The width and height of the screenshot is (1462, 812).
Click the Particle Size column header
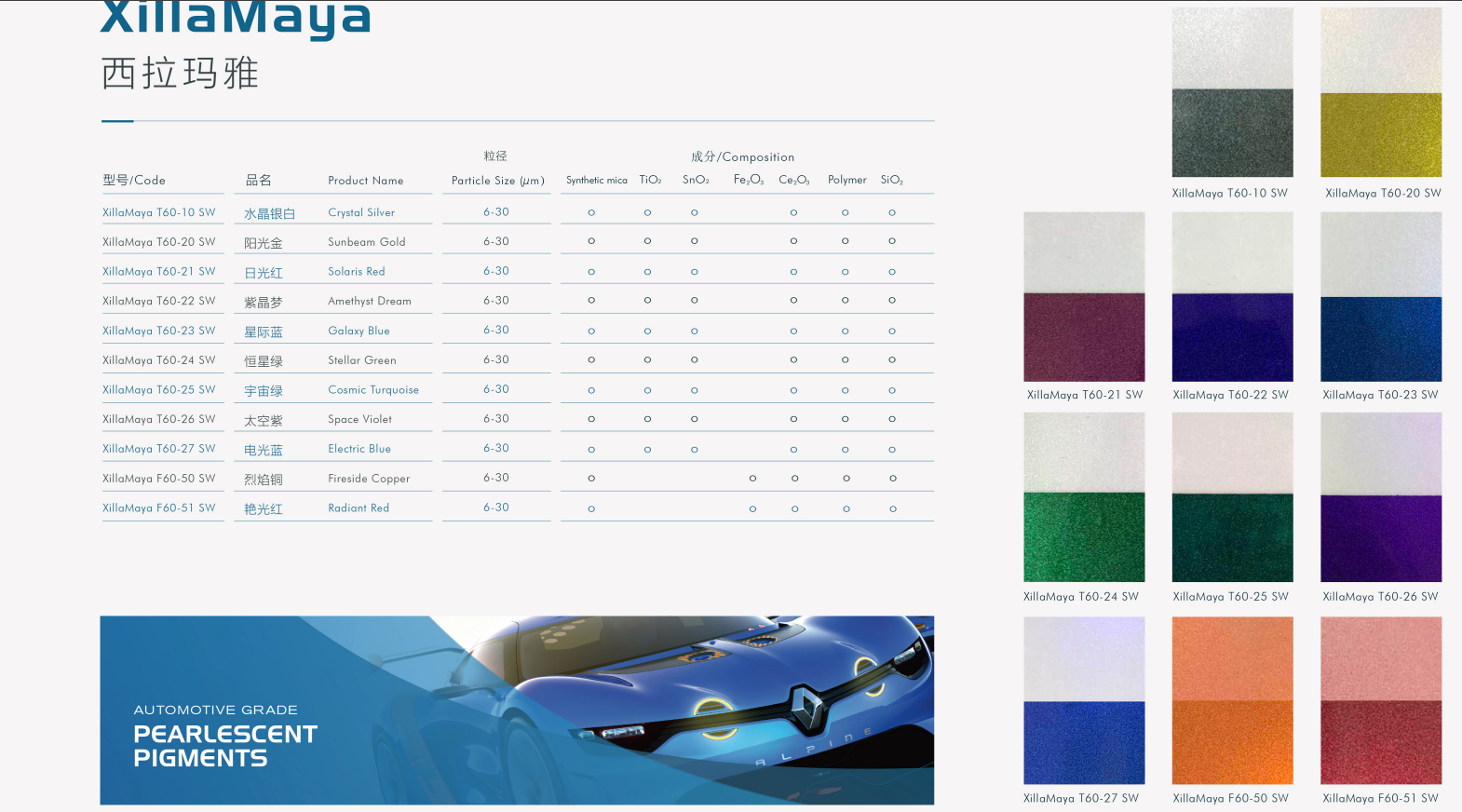(497, 181)
